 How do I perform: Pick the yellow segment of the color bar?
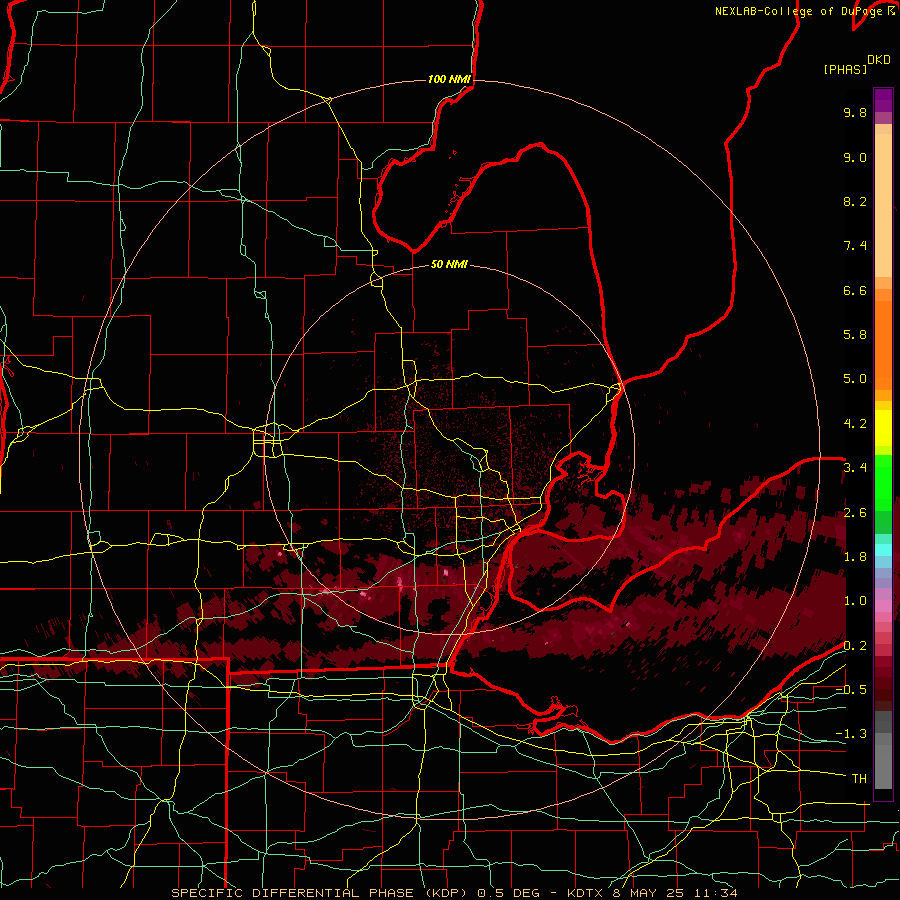883,428
